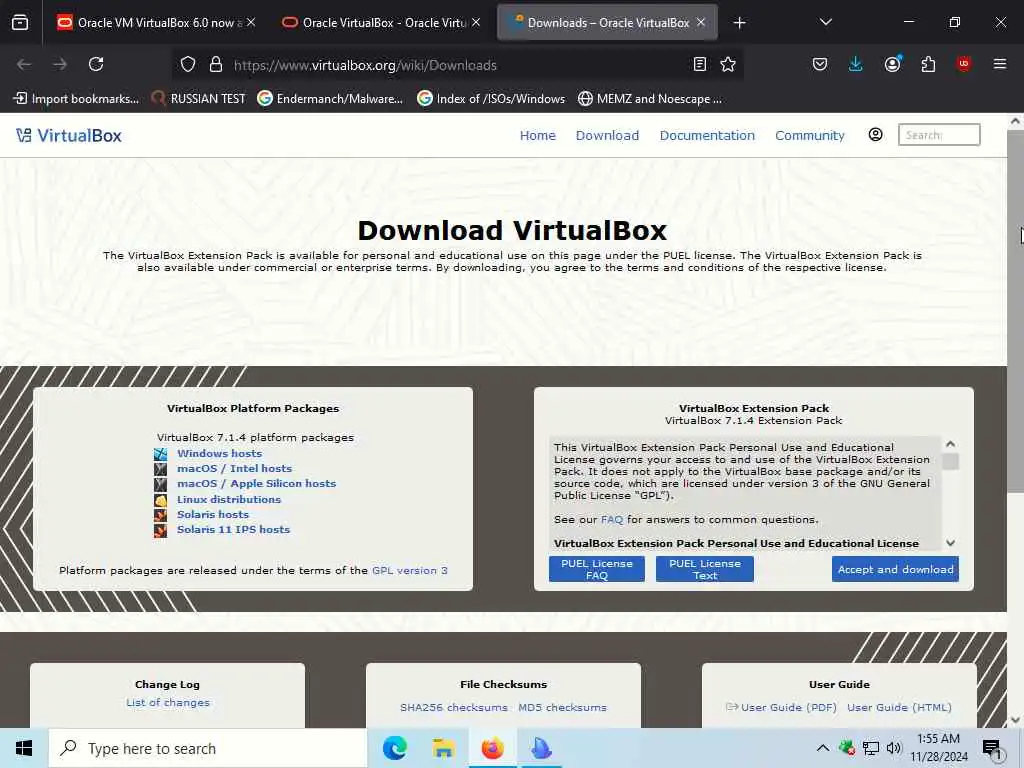Go back to previous page
Screen dimensions: 1024x768
click(x=24, y=64)
